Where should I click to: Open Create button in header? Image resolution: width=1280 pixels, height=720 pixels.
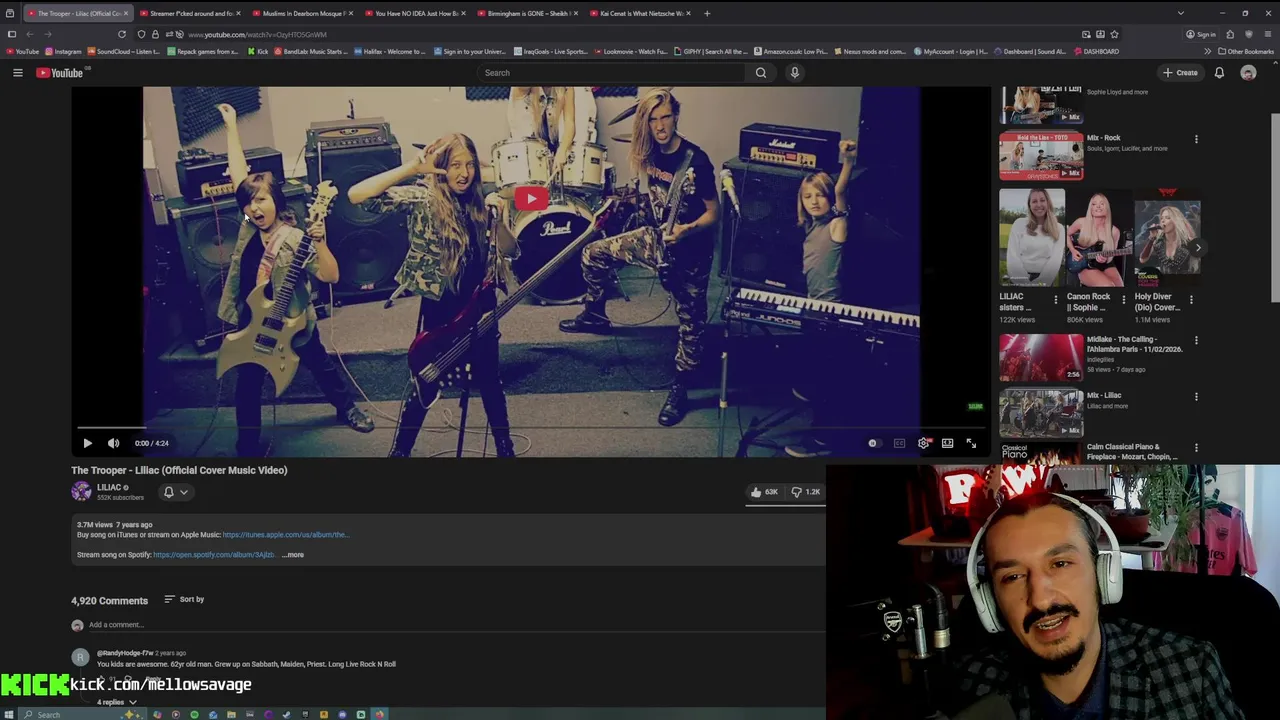(1181, 72)
